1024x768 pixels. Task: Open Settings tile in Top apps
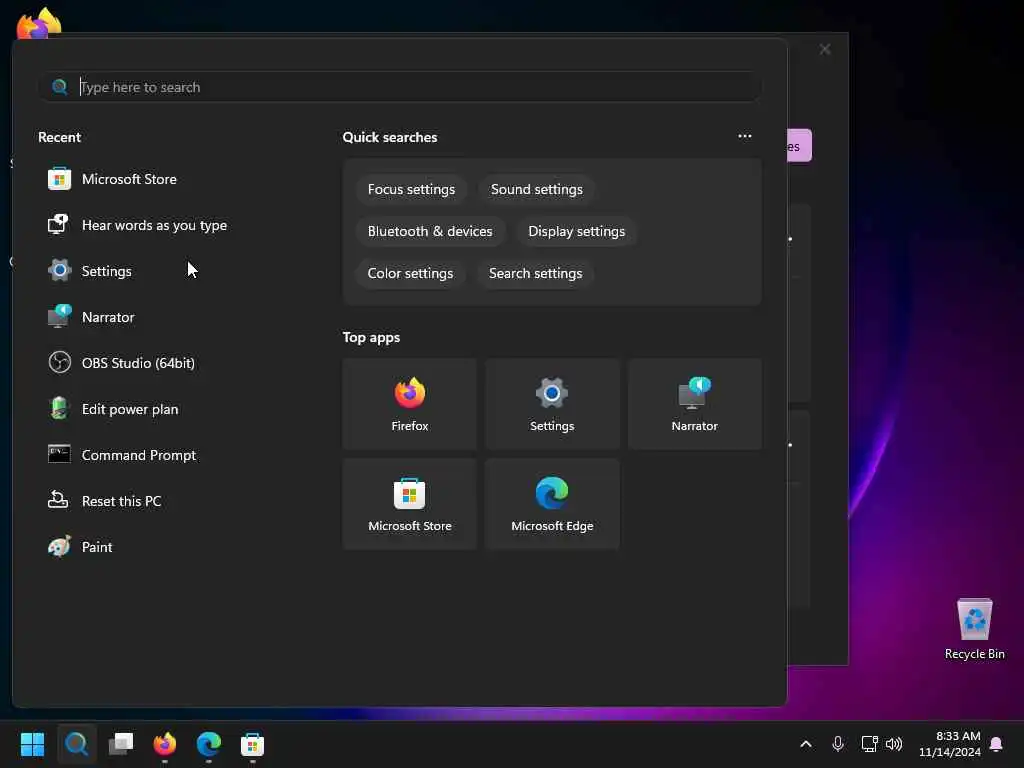pos(552,404)
